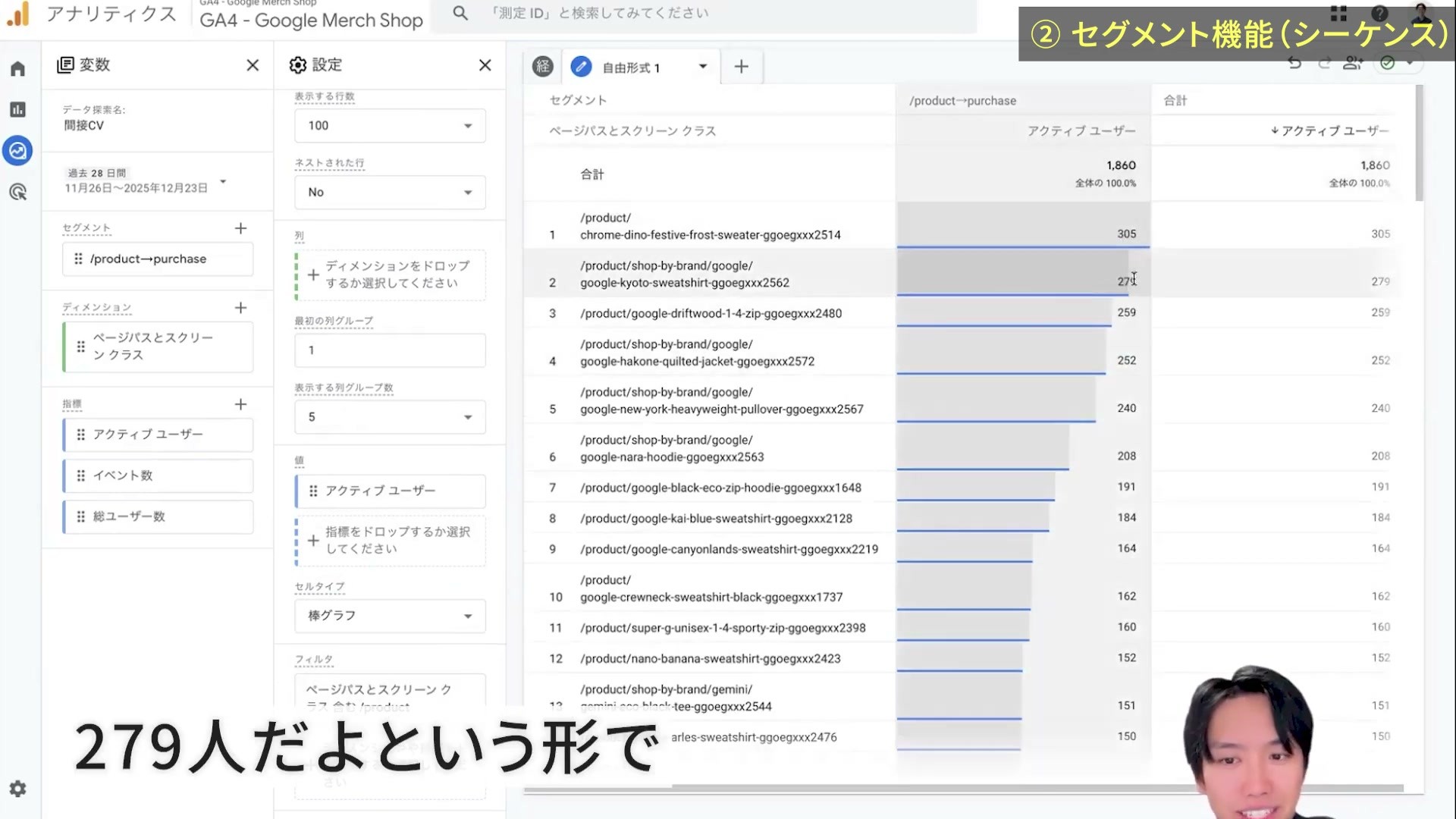Click the vertical scrollbar of results table
Image resolution: width=1456 pixels, height=819 pixels.
pyautogui.click(x=1419, y=143)
